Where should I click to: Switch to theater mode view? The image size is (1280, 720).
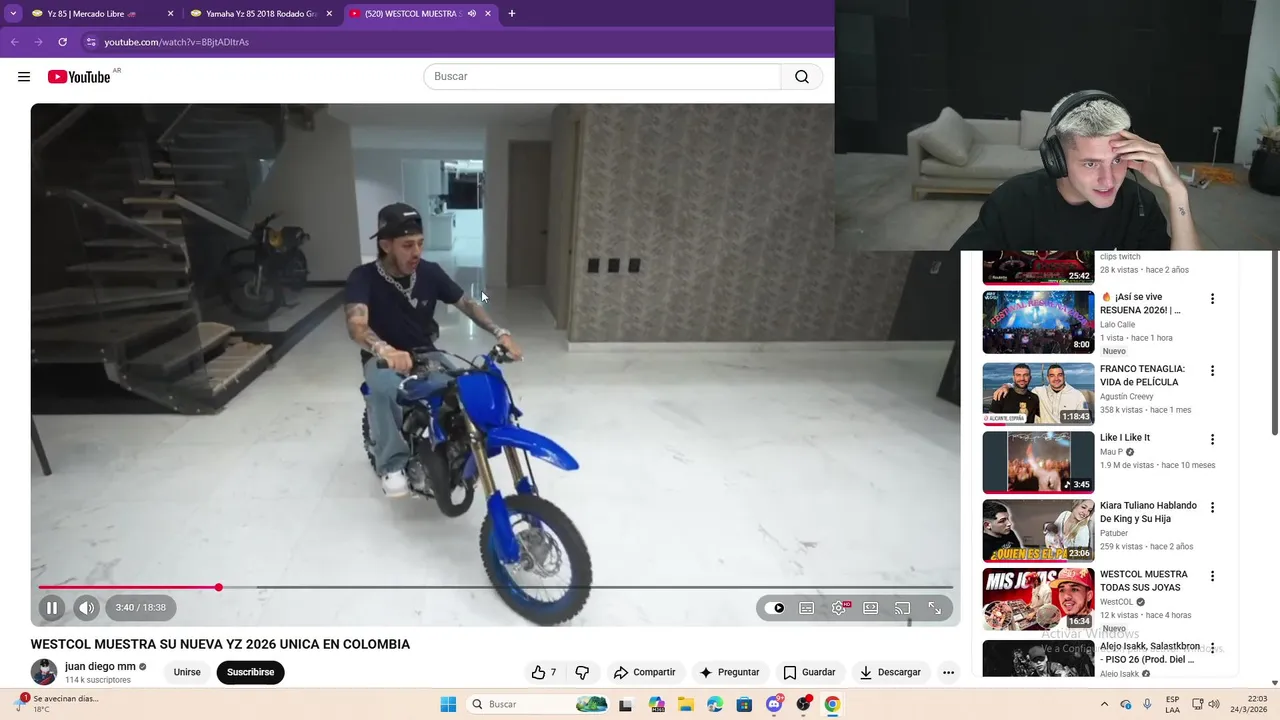(871, 608)
